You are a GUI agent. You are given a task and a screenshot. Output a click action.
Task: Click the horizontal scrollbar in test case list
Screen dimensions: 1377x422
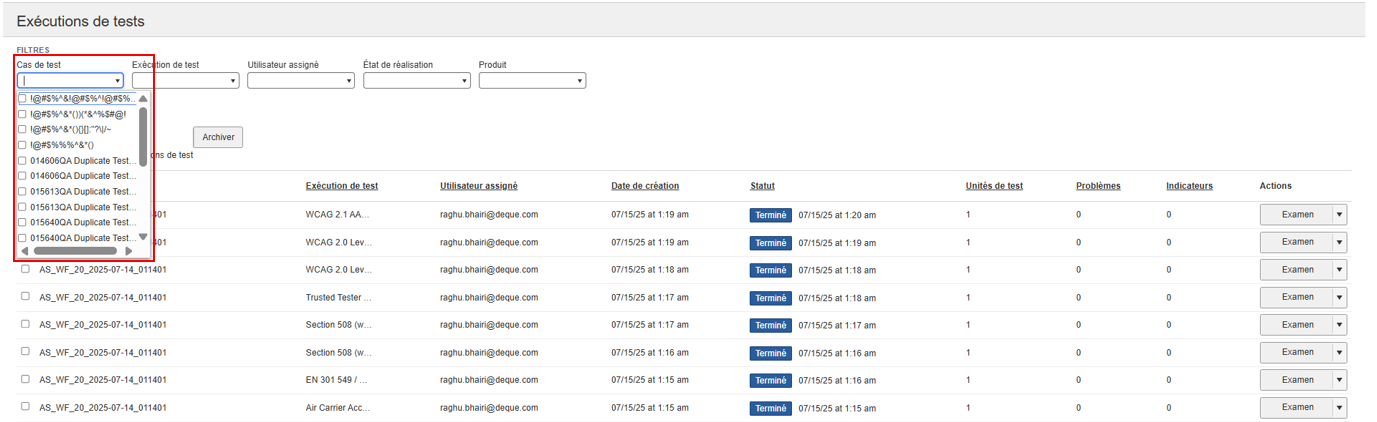coord(75,251)
